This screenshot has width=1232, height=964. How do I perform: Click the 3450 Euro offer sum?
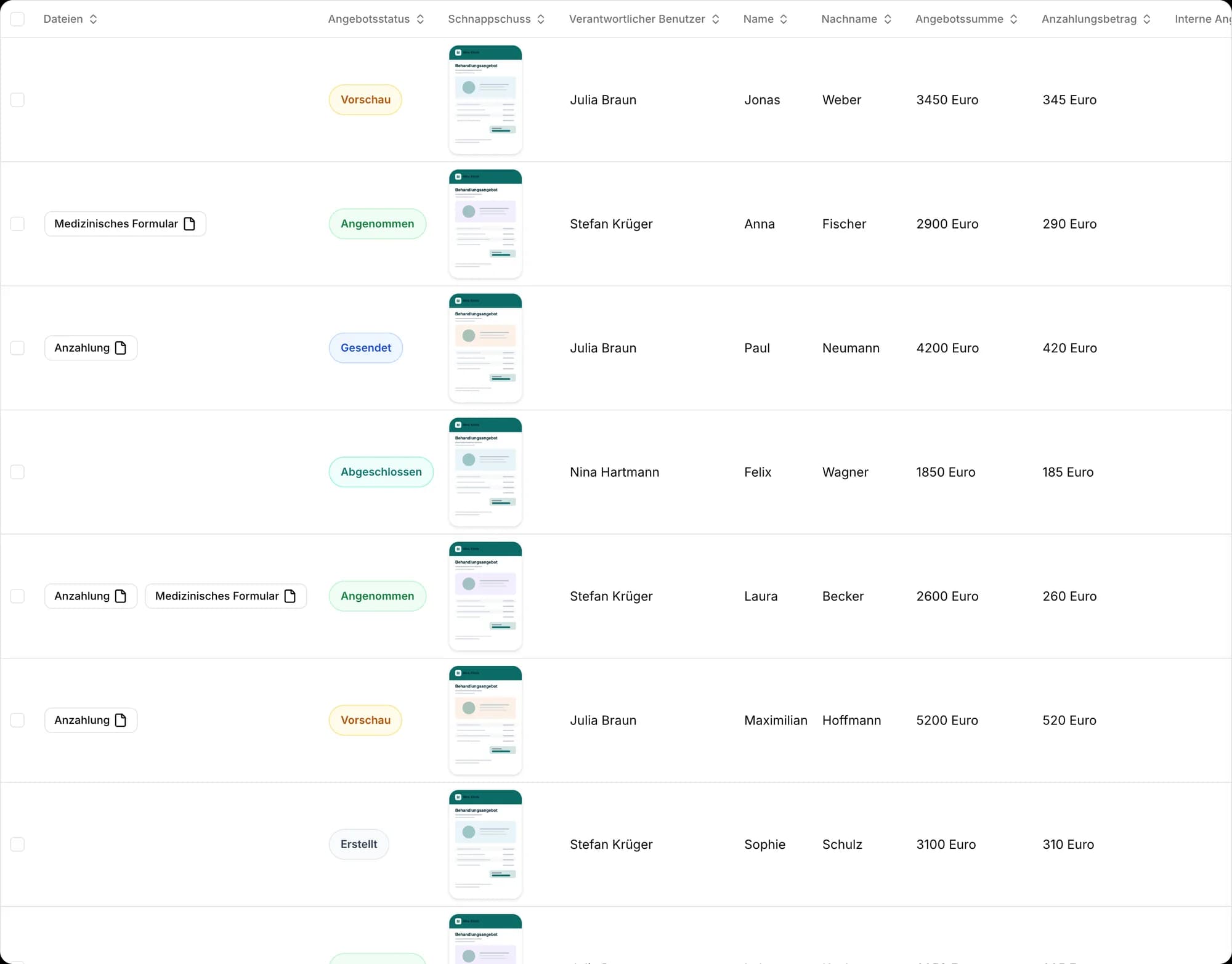click(947, 100)
